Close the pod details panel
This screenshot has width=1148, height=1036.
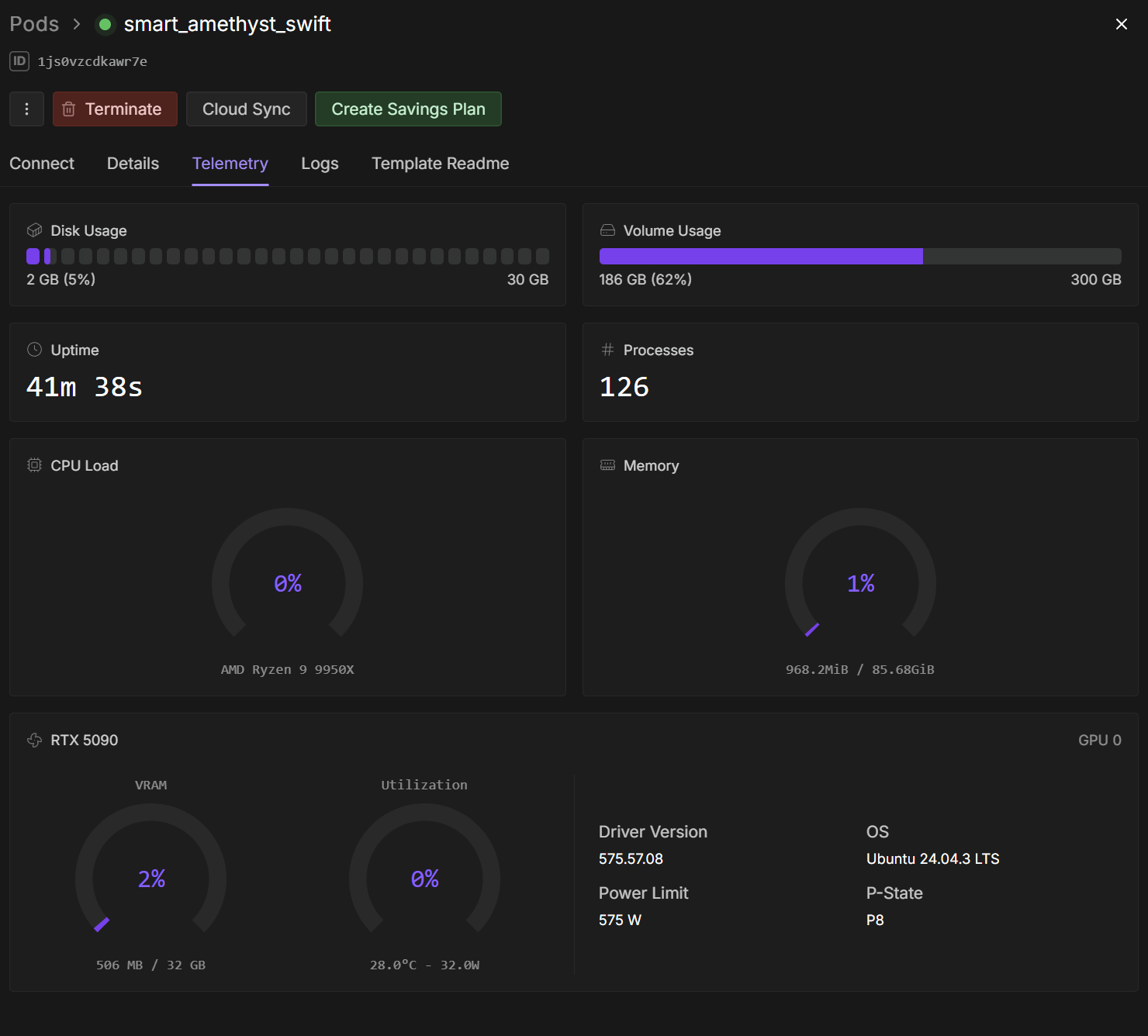point(1122,24)
